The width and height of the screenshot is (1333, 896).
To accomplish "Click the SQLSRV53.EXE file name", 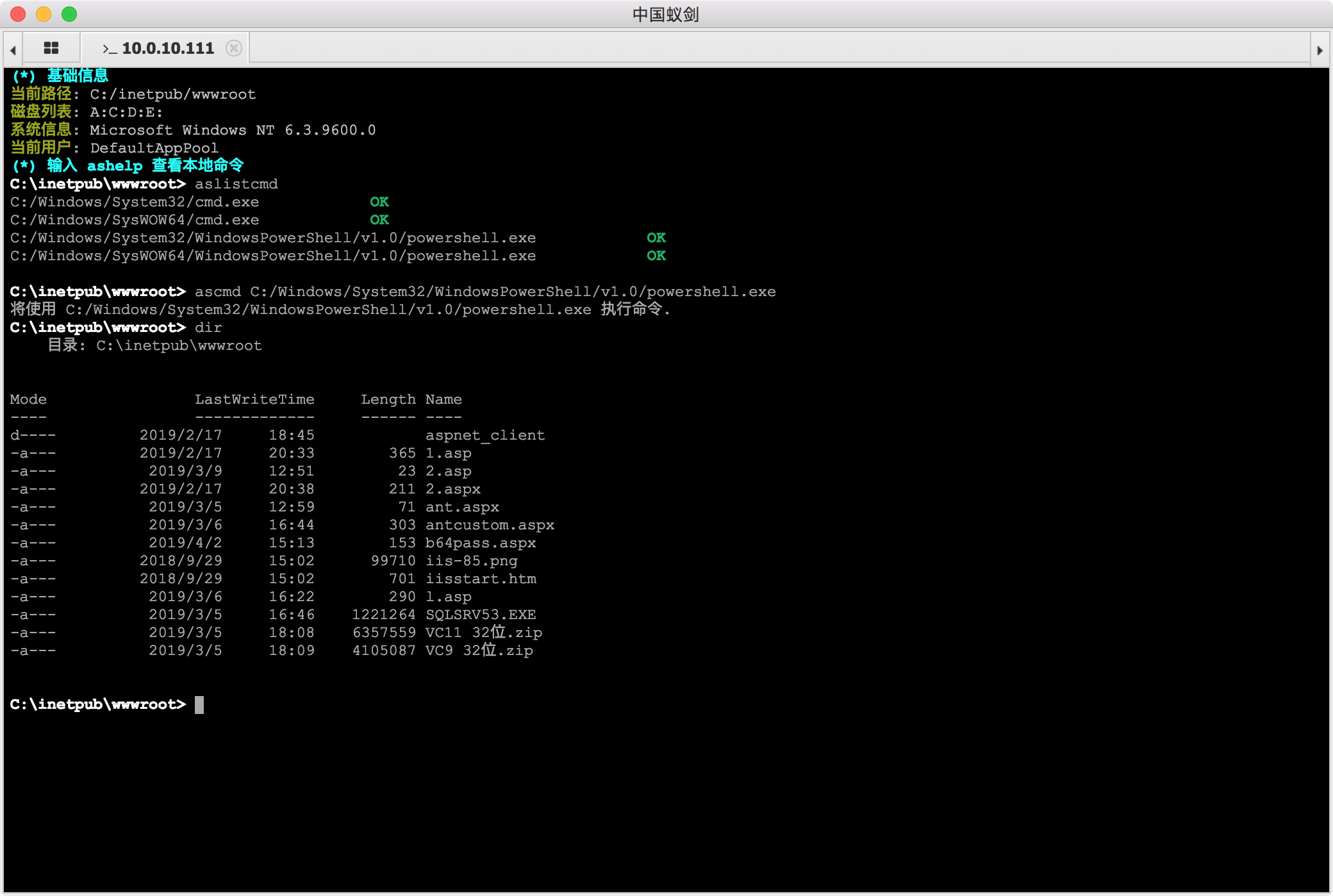I will 480,615.
